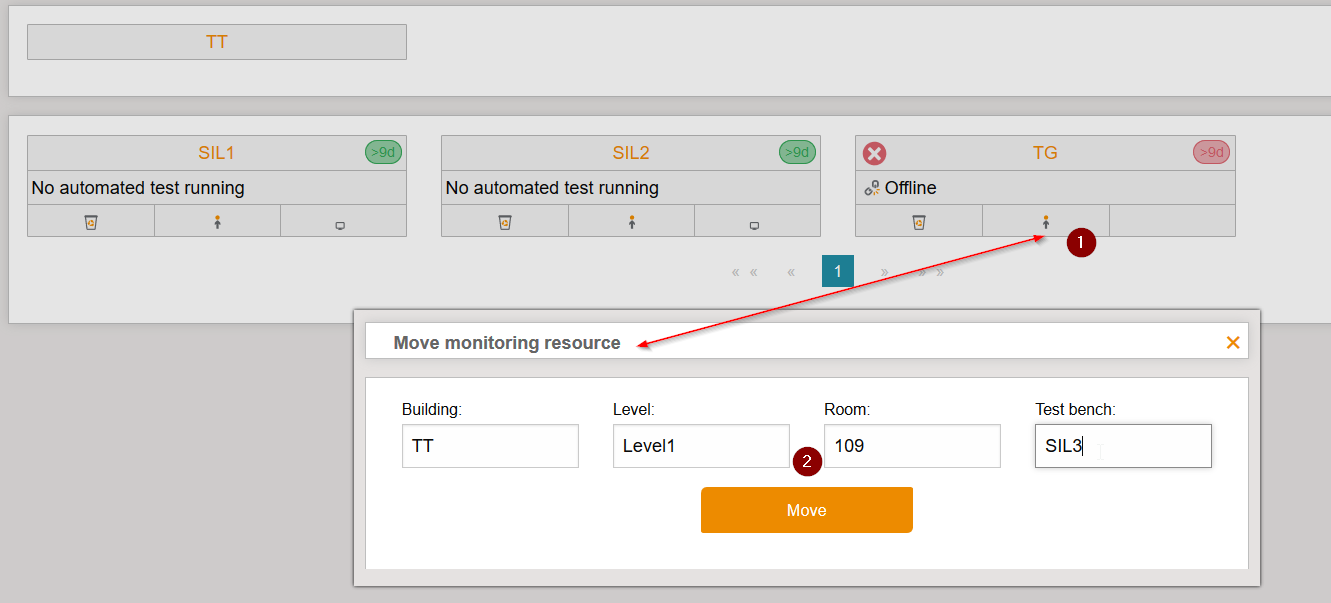Open the monitor screen icon on SIL2
1331x603 pixels.
pyautogui.click(x=754, y=225)
